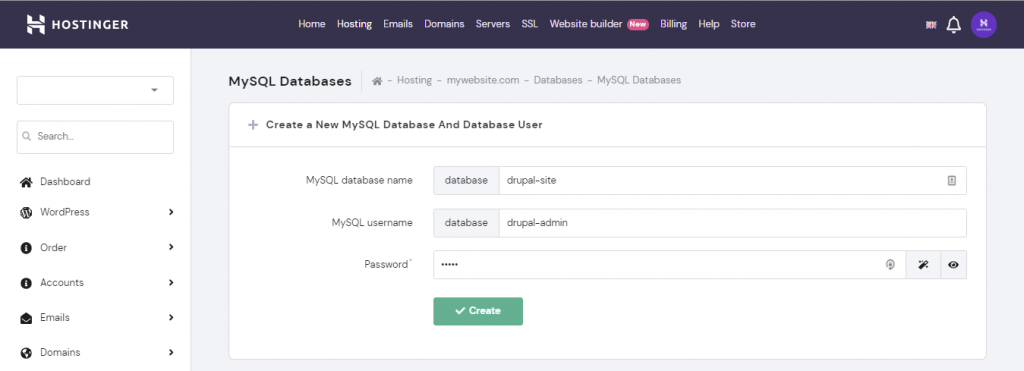The width and height of the screenshot is (1024, 371).
Task: Click the MySQL database name input
Action: pyautogui.click(x=732, y=181)
